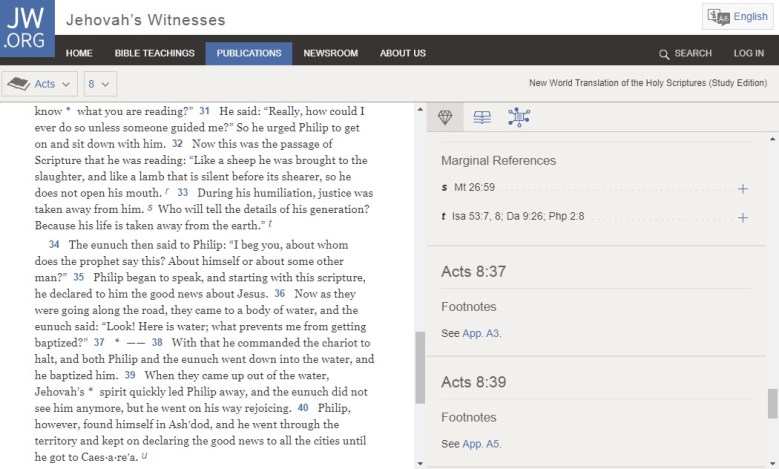Expand Mt 26:59 reference with plus icon
The width and height of the screenshot is (779, 469).
[x=742, y=188]
